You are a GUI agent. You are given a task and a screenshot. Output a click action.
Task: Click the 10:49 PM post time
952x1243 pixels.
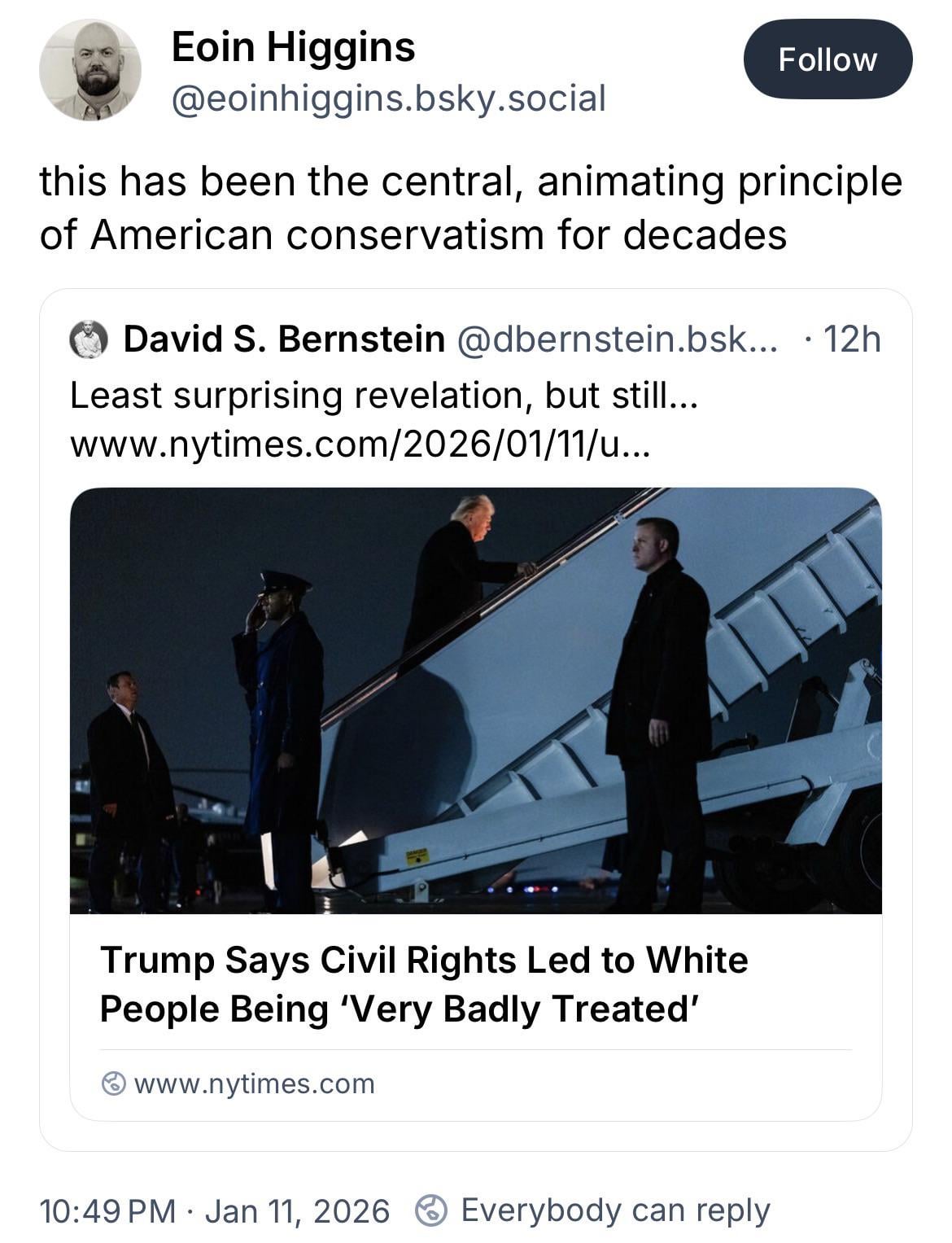click(107, 1210)
